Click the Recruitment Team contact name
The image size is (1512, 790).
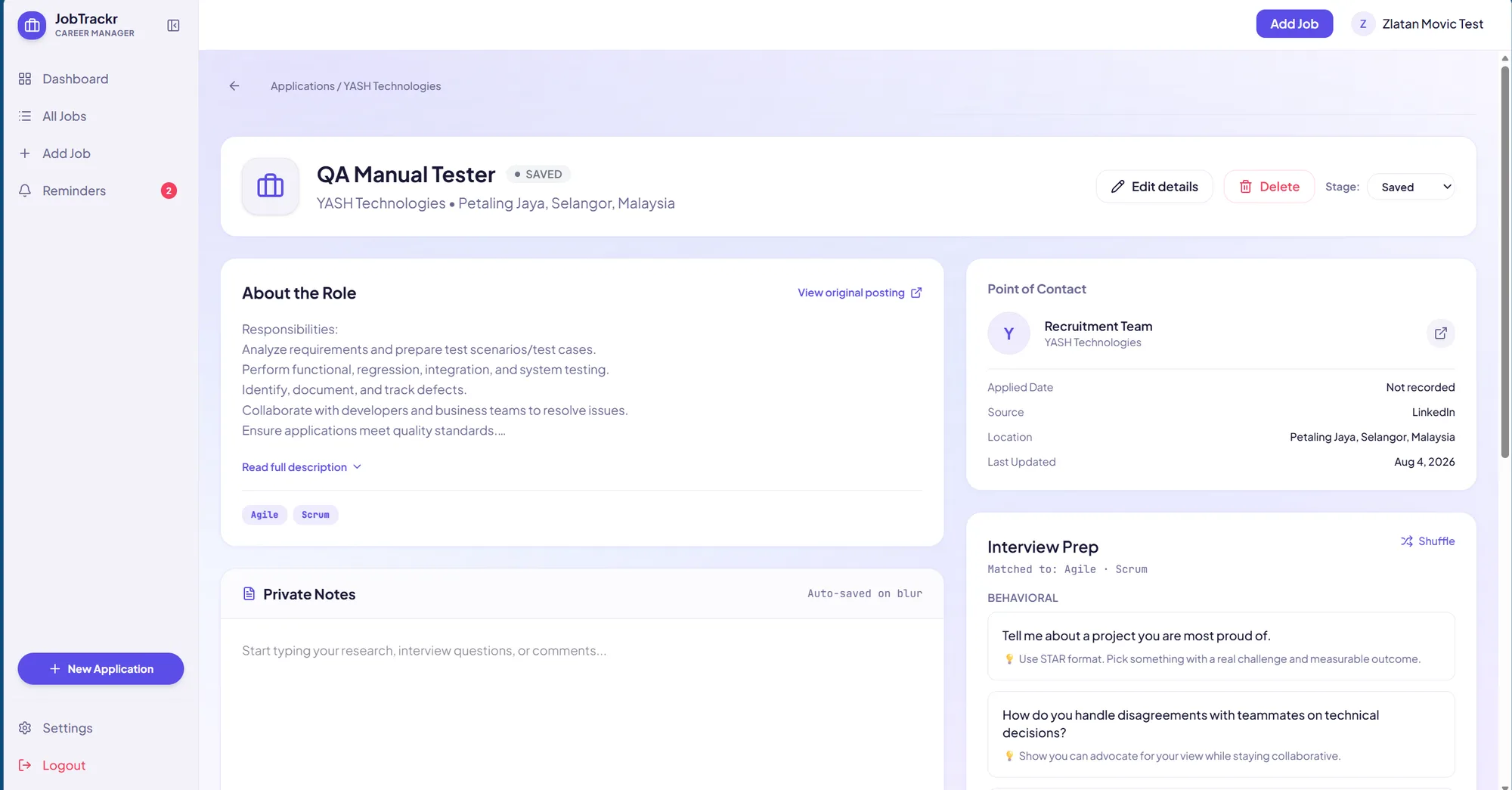point(1098,326)
